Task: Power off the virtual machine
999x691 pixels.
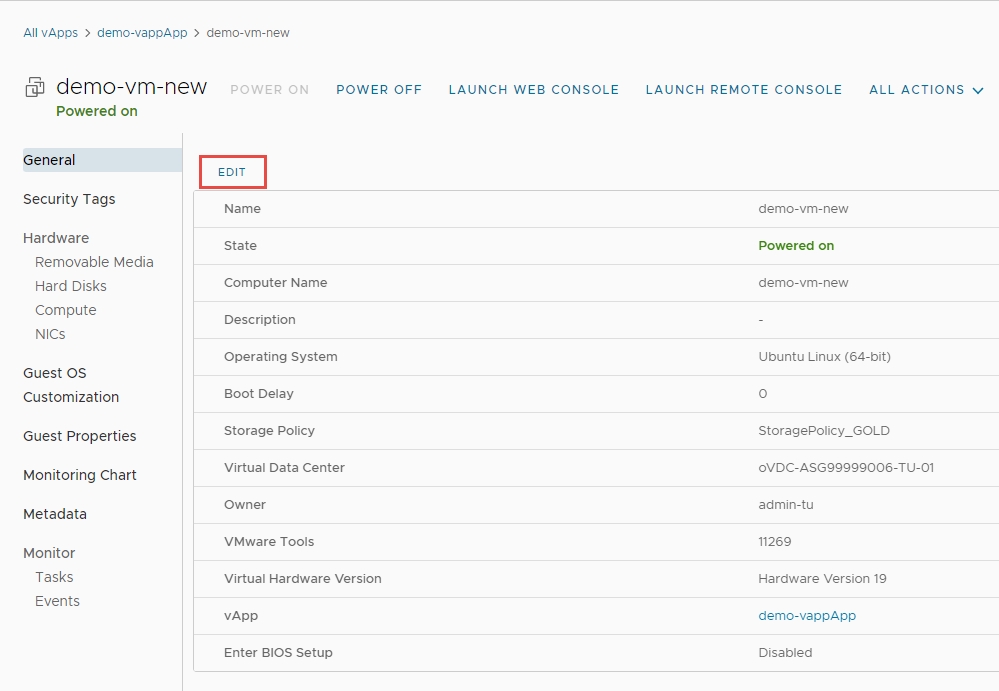Action: tap(379, 90)
